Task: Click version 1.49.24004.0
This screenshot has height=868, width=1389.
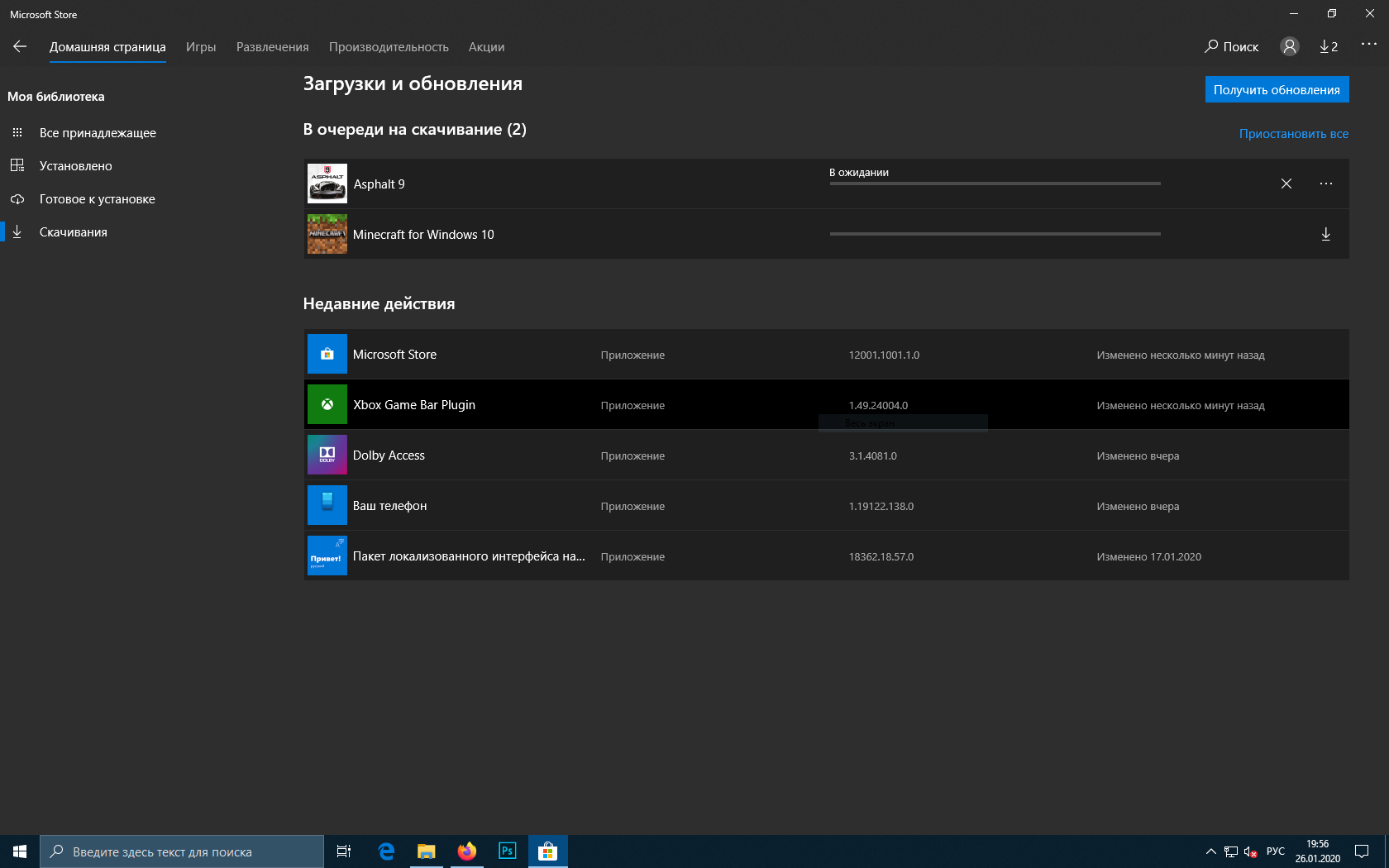Action: click(x=878, y=405)
